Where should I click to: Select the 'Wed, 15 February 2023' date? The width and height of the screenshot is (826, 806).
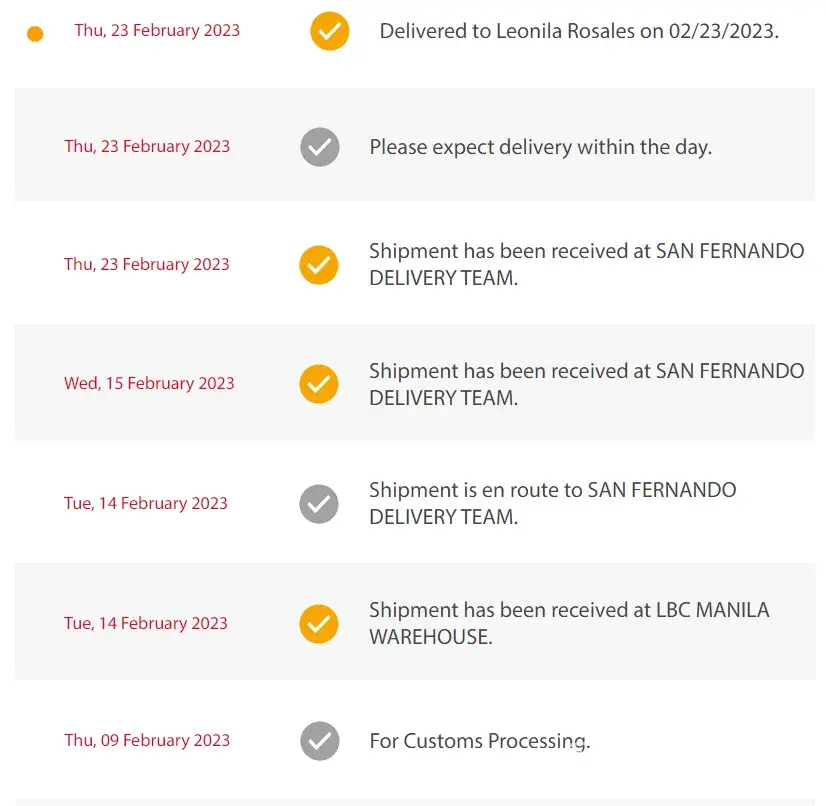coord(149,383)
